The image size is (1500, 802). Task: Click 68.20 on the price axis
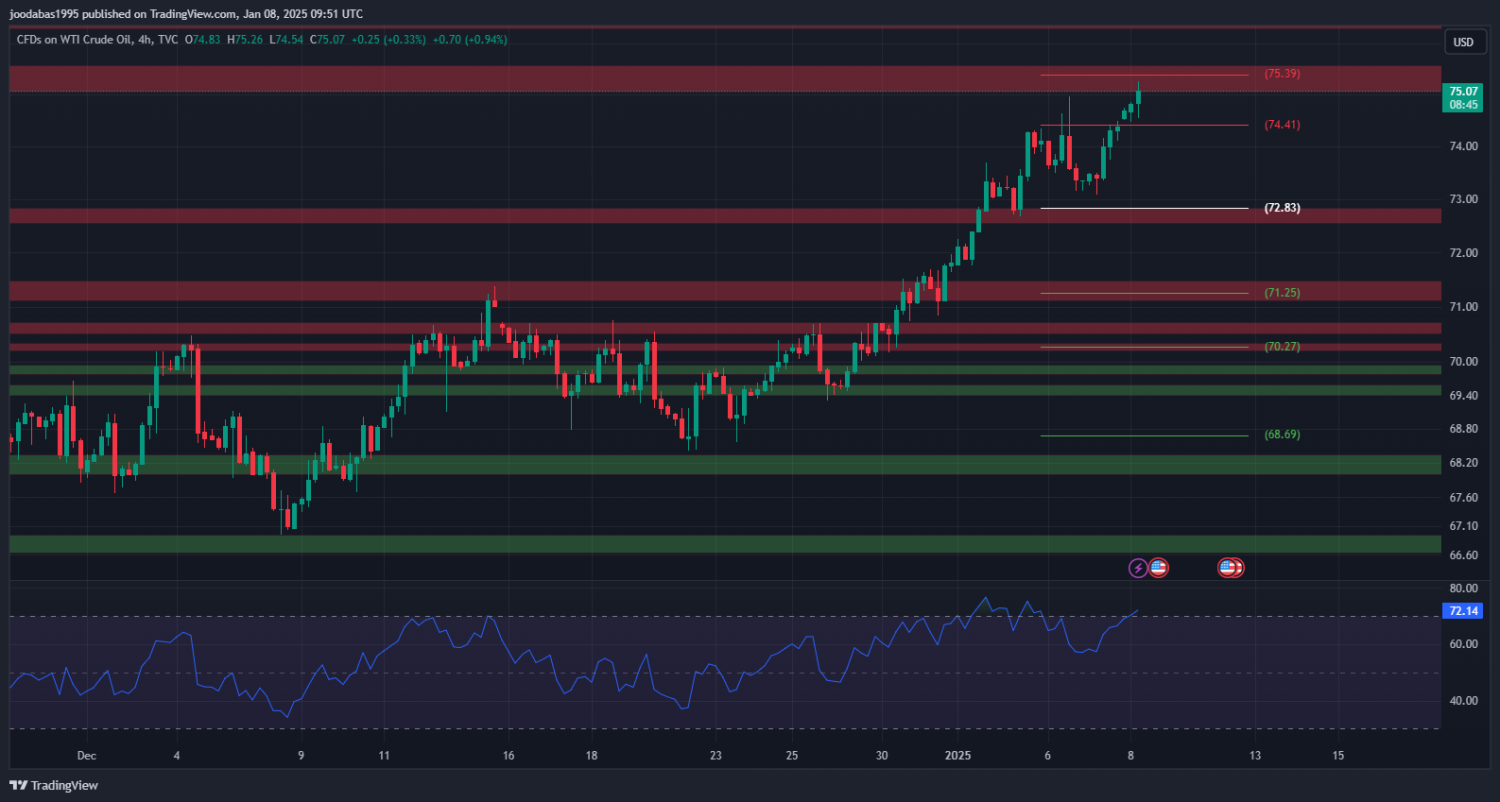(1463, 463)
